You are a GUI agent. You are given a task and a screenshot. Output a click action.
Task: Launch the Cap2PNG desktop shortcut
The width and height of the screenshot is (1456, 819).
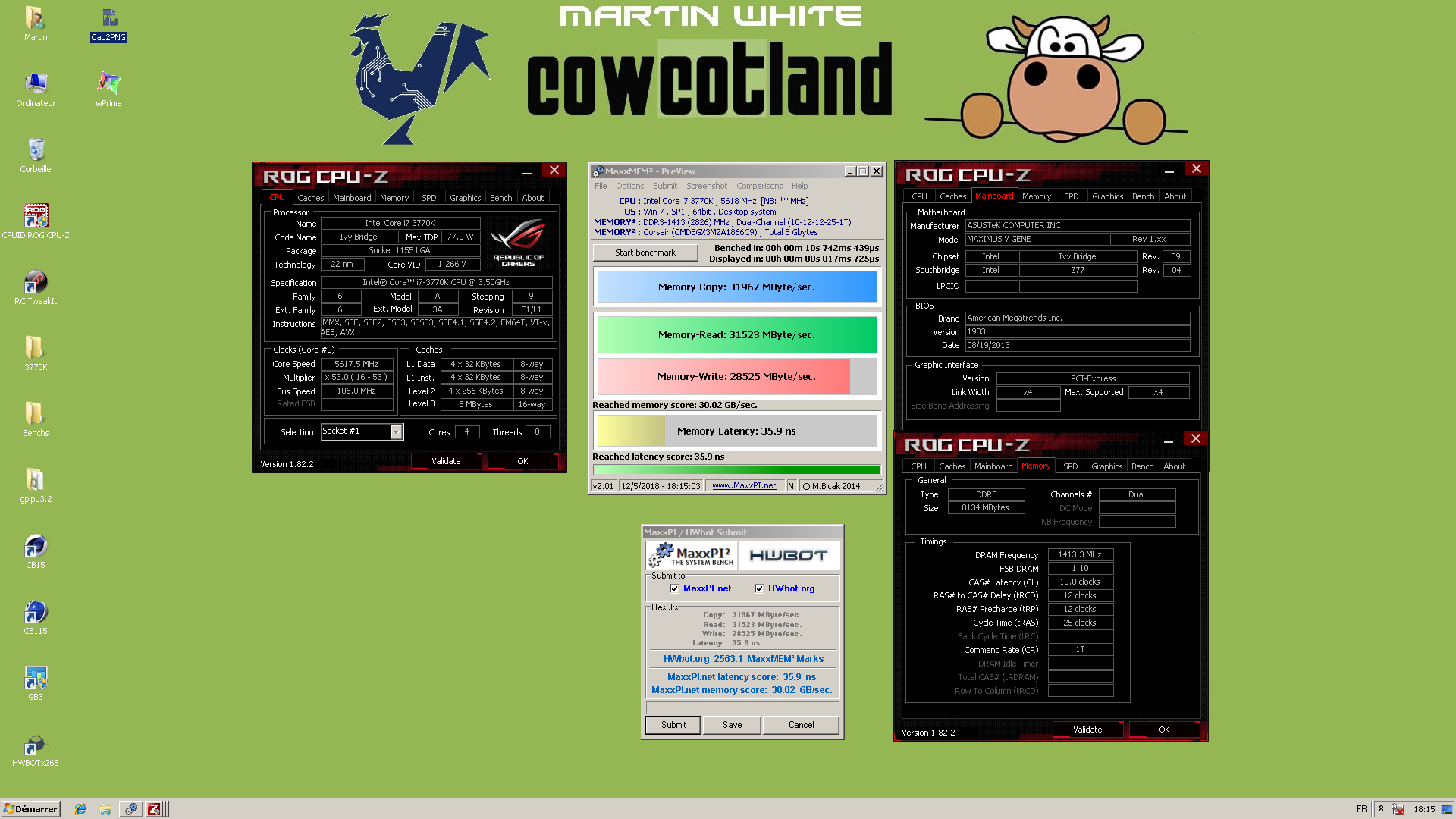click(108, 24)
